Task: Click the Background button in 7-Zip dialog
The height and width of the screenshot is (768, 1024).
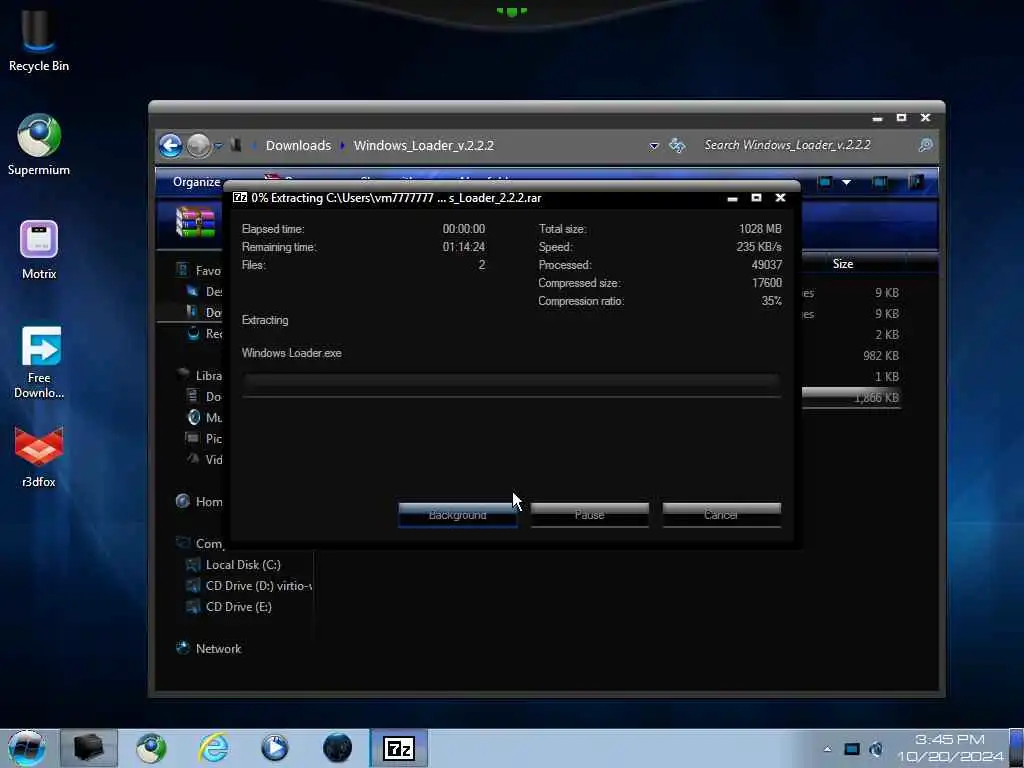Action: [x=458, y=515]
